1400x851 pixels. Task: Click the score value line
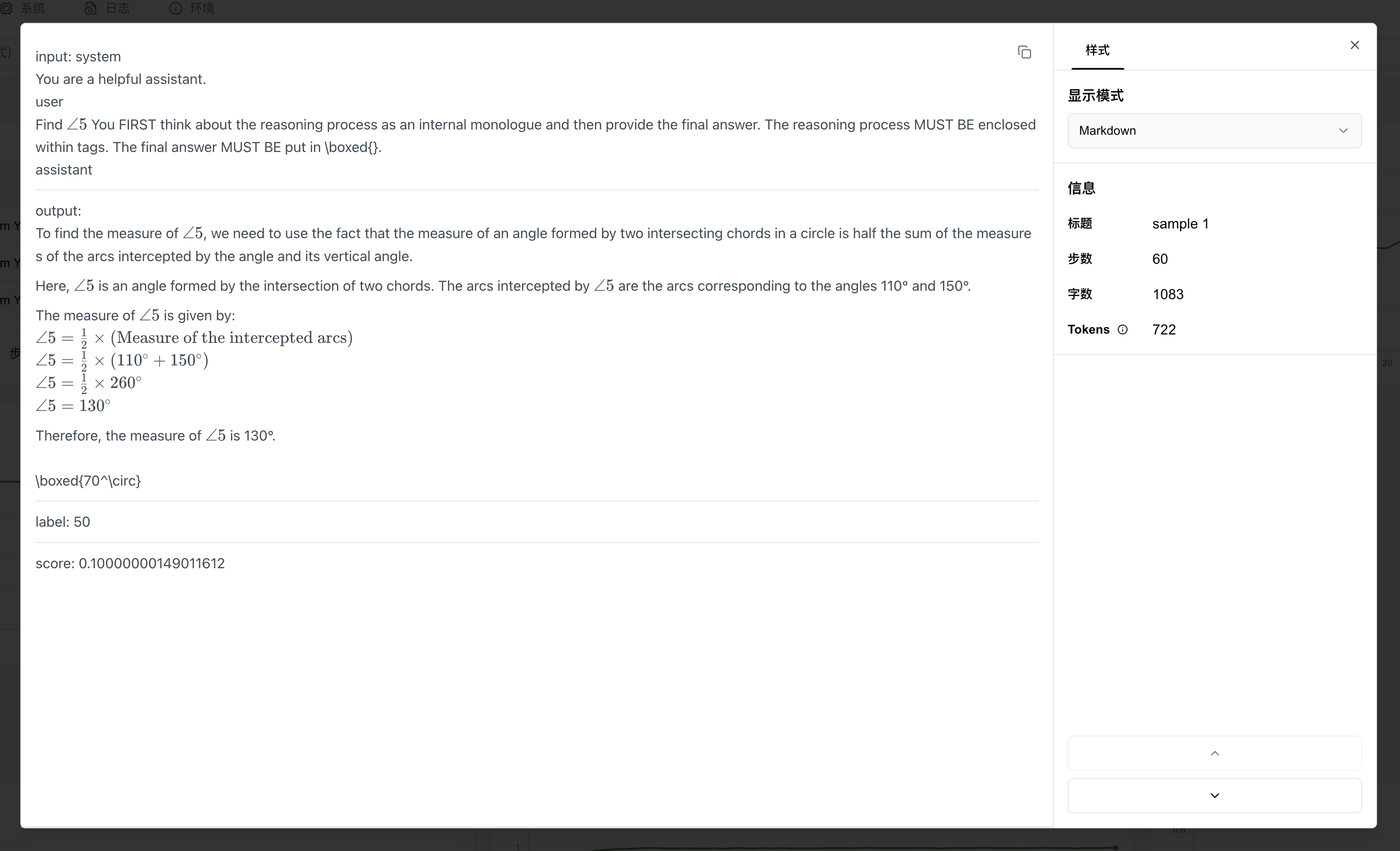(130, 563)
